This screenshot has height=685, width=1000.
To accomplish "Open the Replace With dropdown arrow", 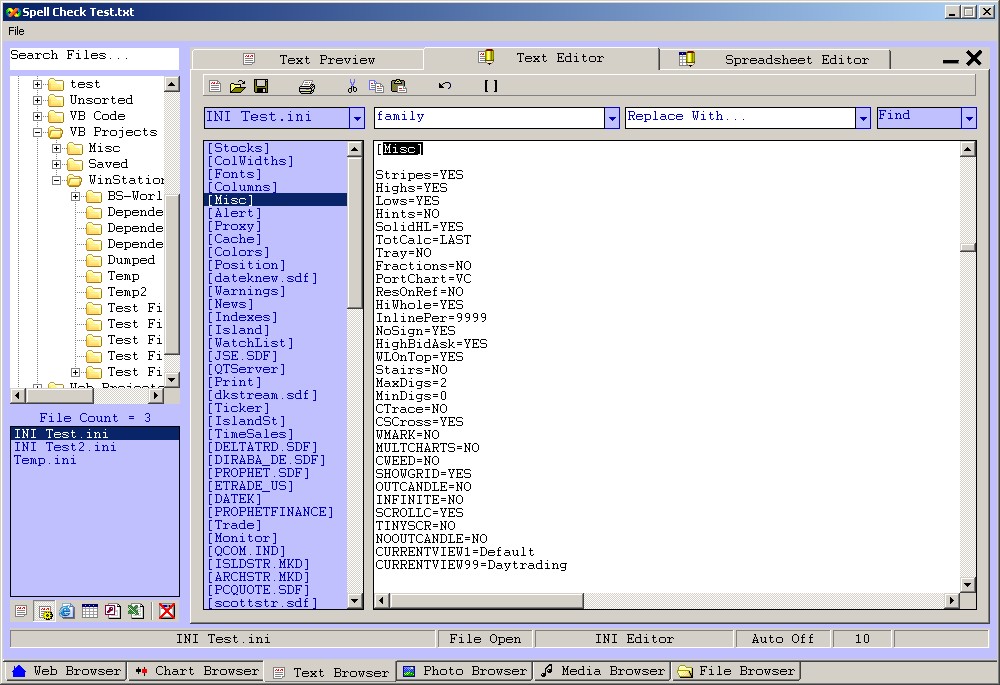I will coord(863,118).
